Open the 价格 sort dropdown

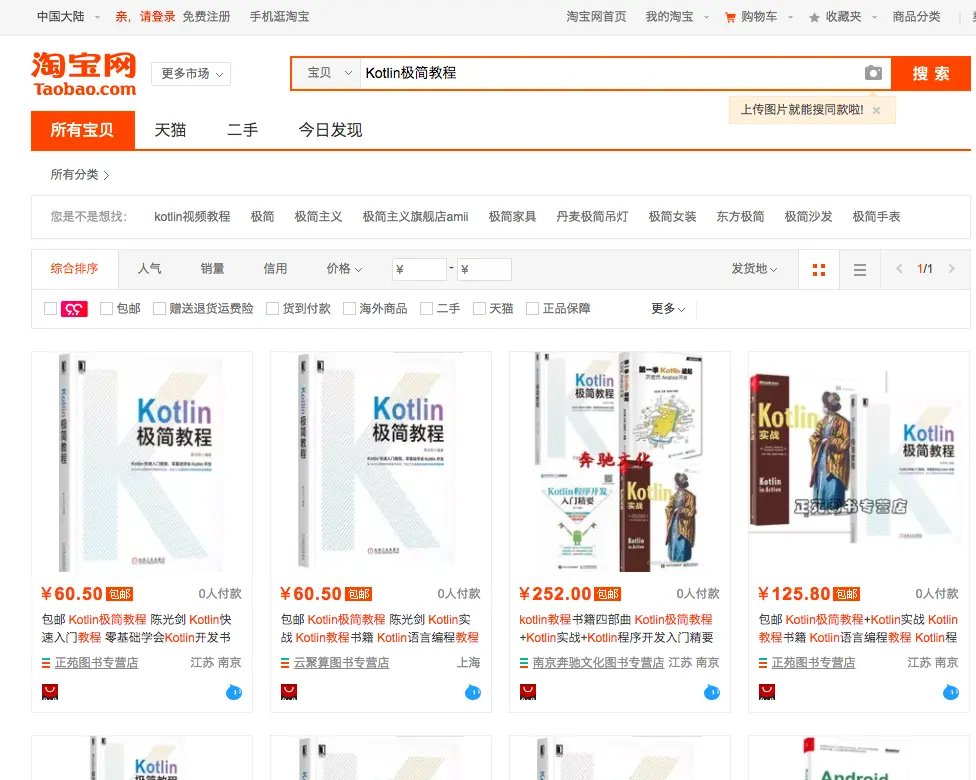coord(344,268)
